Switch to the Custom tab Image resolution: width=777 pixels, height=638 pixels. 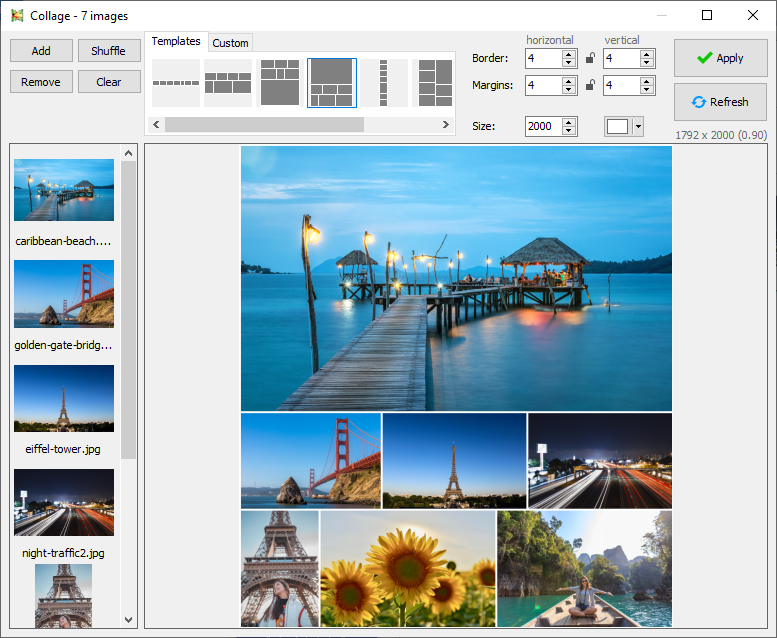[230, 43]
